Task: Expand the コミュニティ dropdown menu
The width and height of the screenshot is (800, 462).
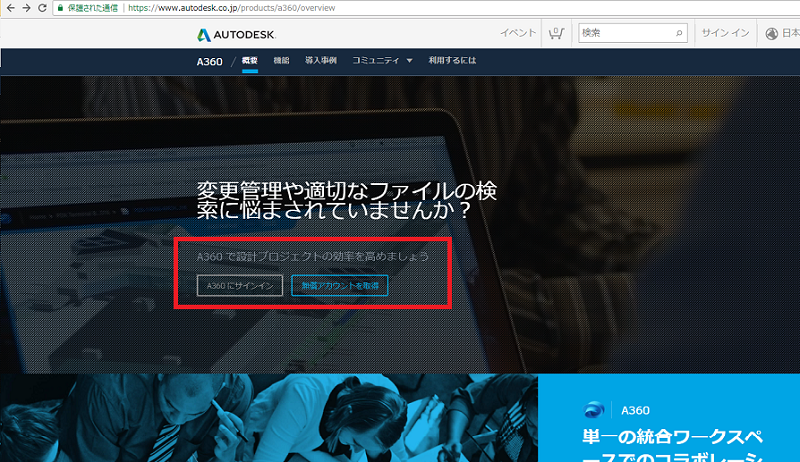Action: 382,61
